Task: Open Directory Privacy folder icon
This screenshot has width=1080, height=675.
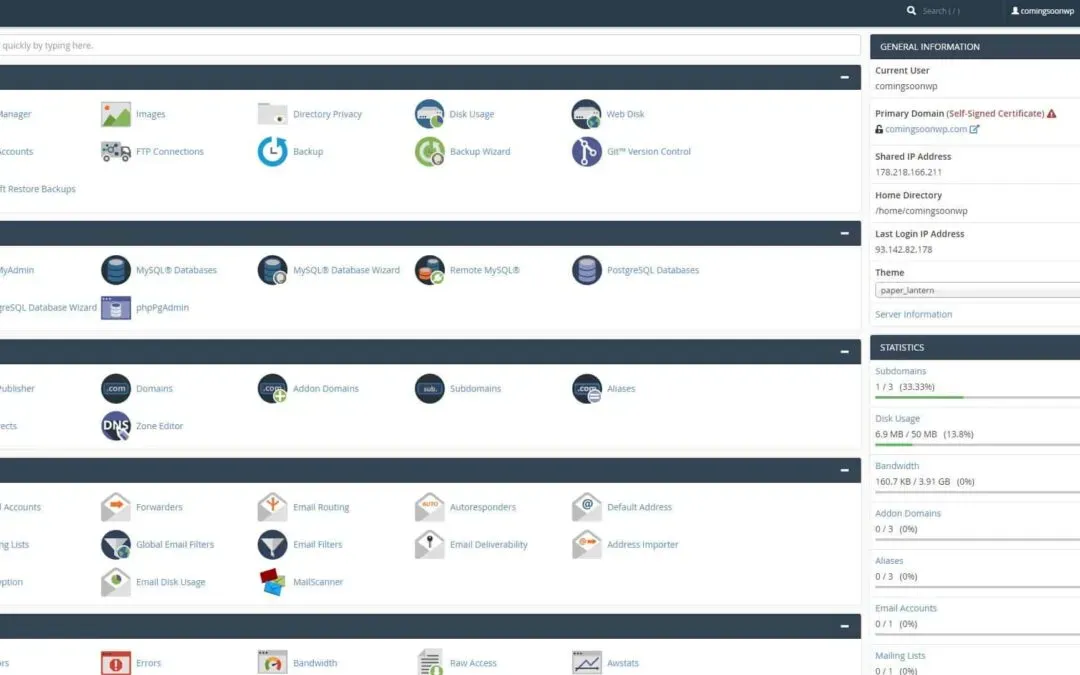Action: [x=272, y=114]
